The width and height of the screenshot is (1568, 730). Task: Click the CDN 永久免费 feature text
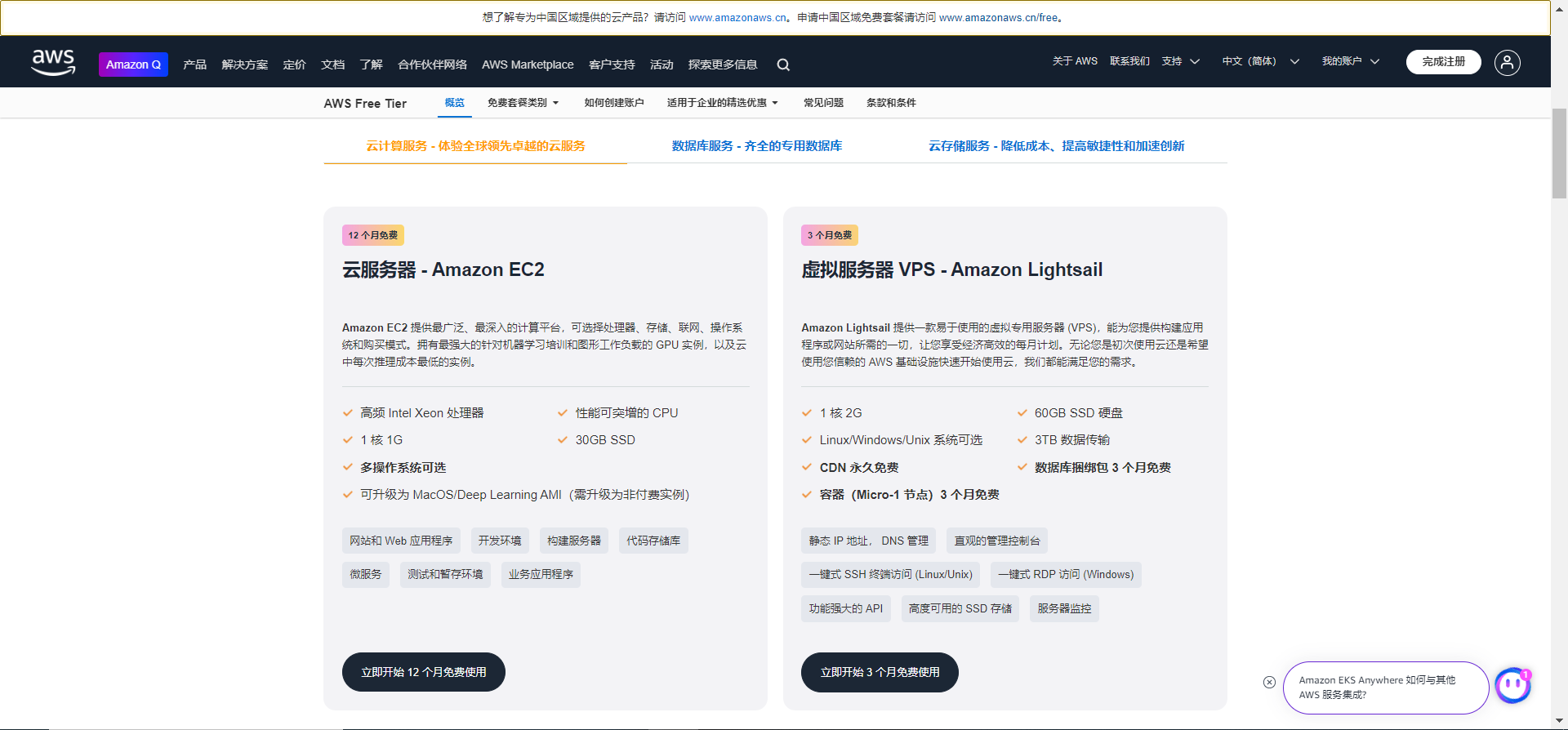pyautogui.click(x=859, y=467)
